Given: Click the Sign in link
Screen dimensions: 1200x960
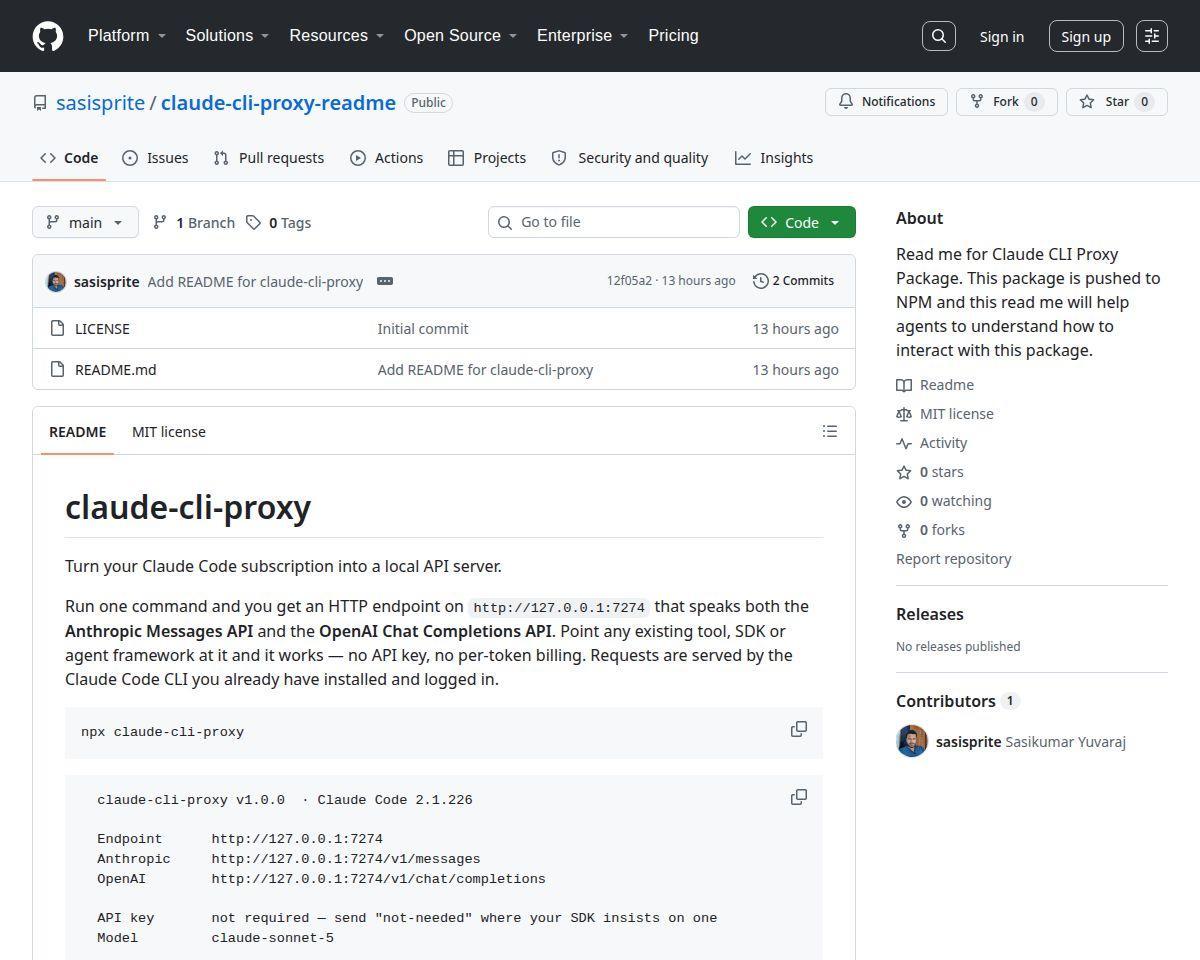Looking at the screenshot, I should [1002, 36].
